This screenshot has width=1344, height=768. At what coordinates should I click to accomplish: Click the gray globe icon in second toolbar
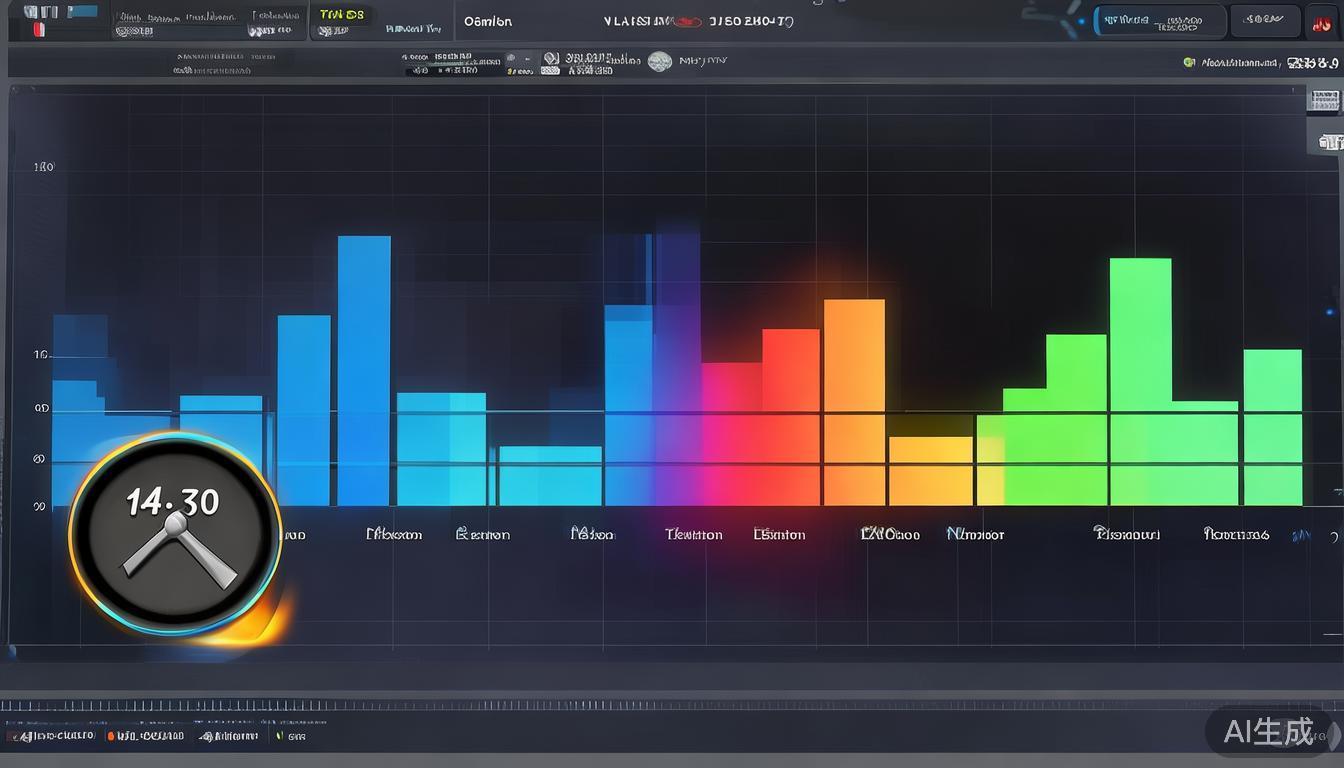coord(660,62)
